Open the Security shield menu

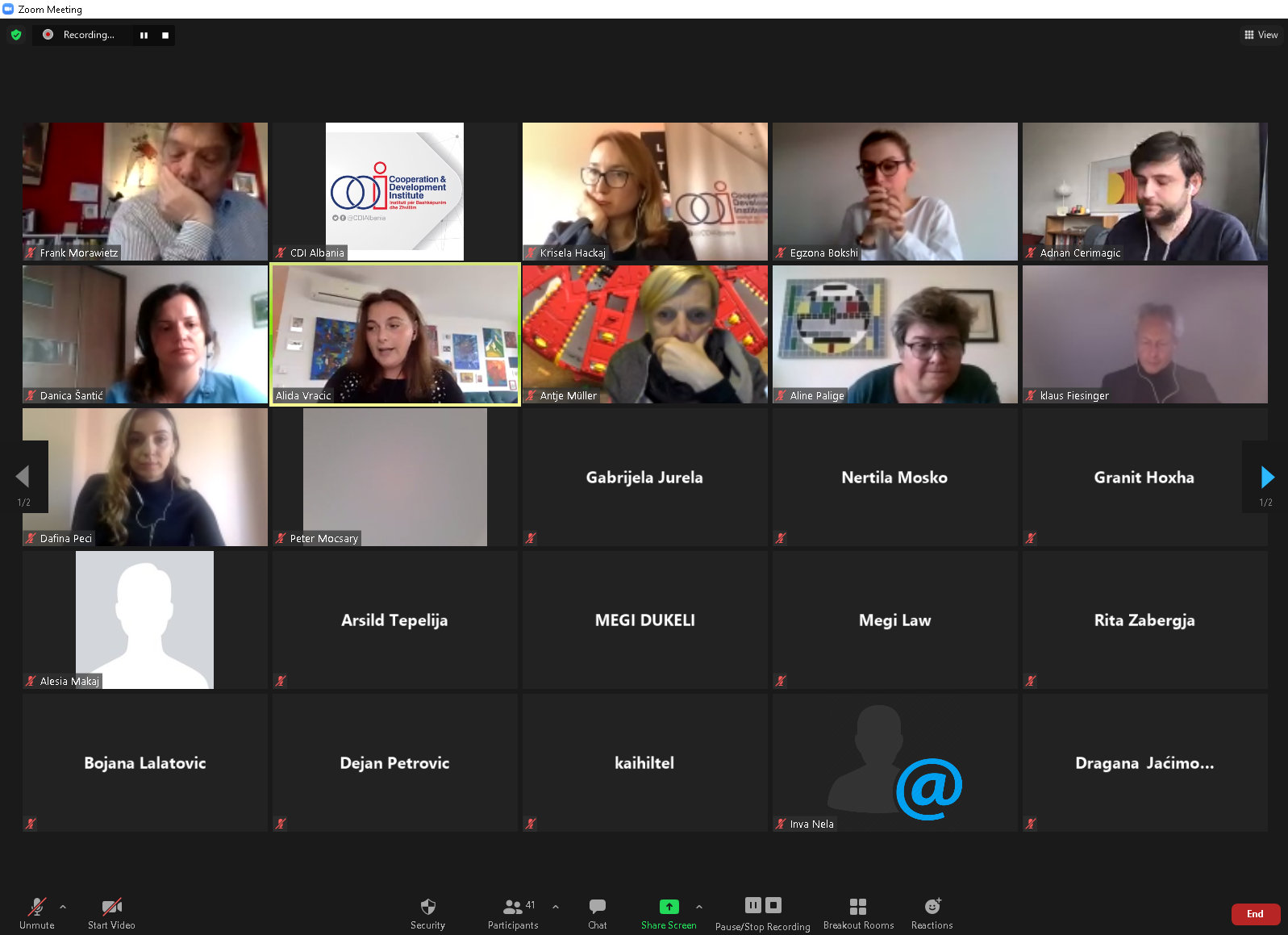[427, 913]
